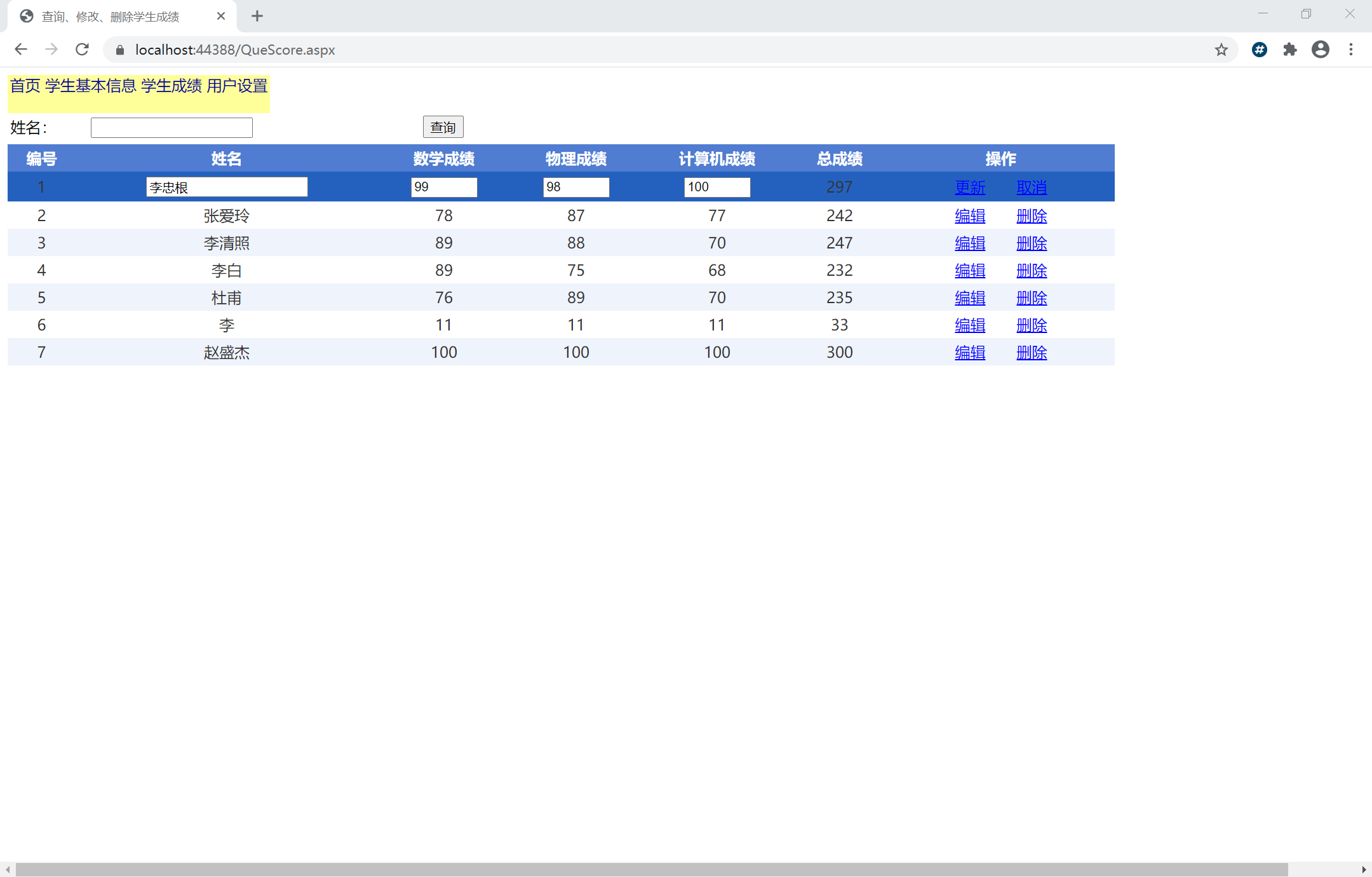Go to 首页 in navigation menu

coord(25,86)
